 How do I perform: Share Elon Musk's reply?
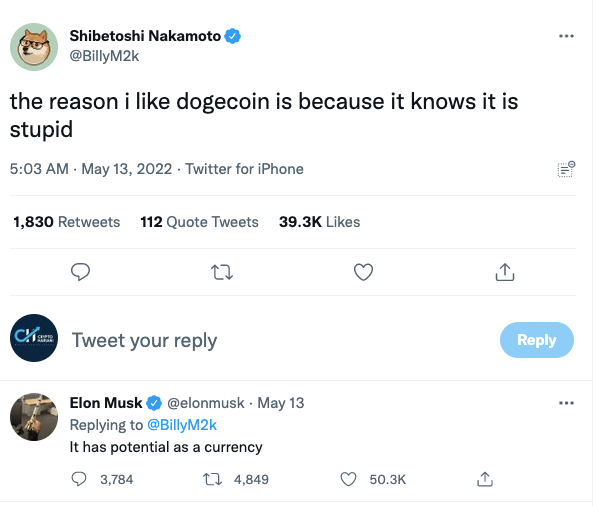485,479
